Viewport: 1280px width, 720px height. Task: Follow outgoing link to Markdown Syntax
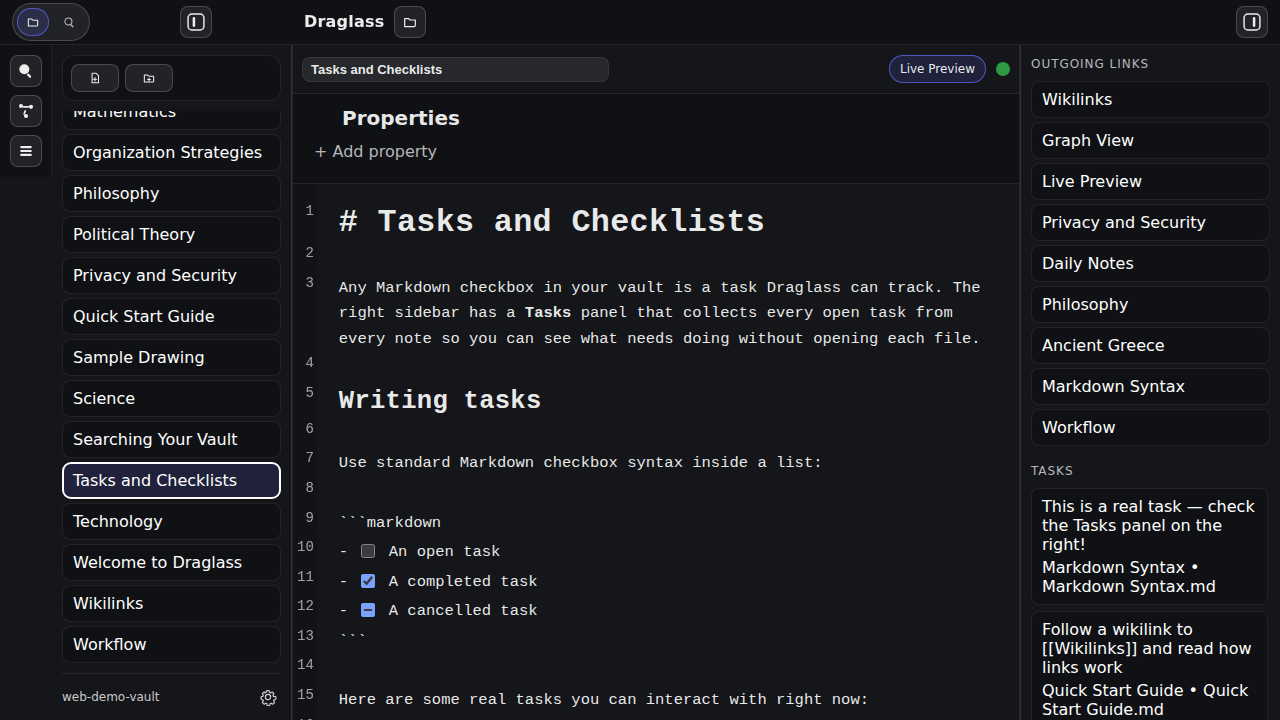point(1150,387)
